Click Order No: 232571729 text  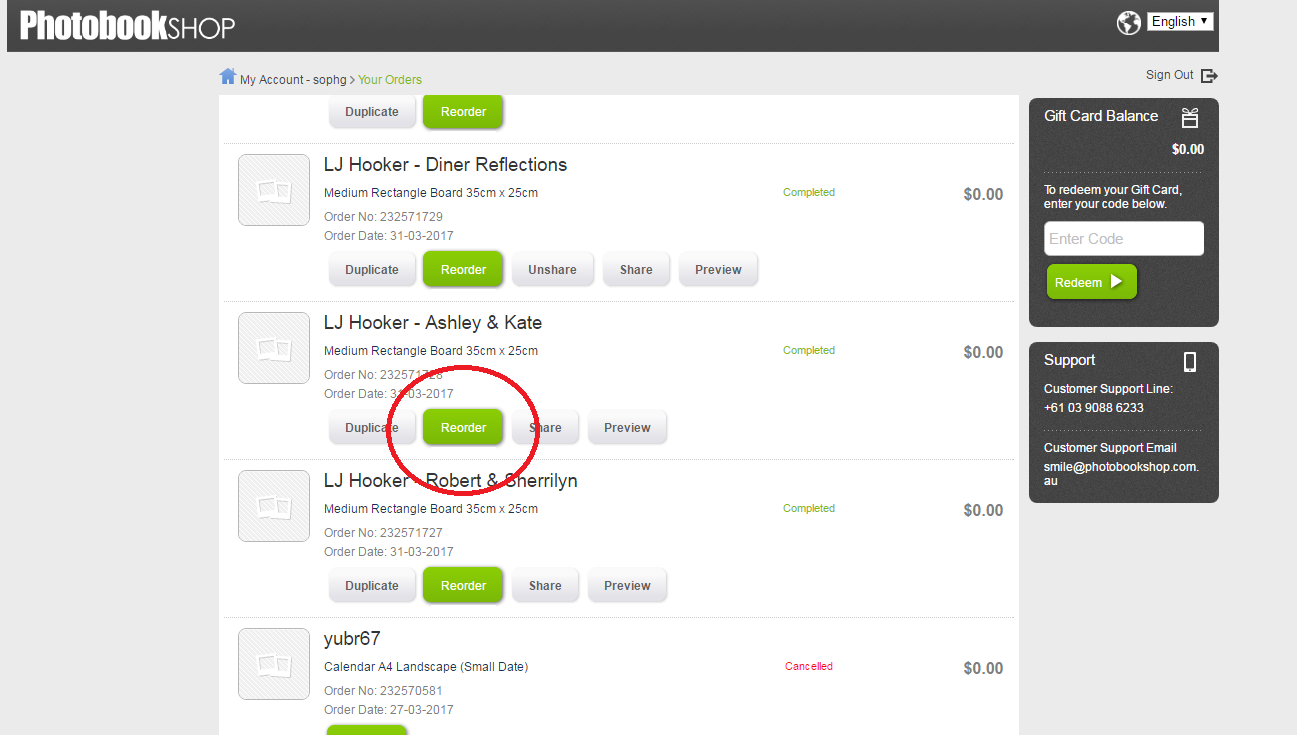[383, 217]
